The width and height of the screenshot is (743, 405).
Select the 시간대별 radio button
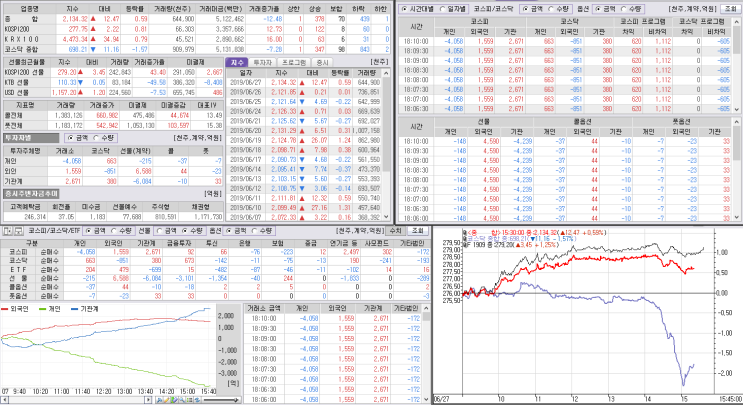404,9
